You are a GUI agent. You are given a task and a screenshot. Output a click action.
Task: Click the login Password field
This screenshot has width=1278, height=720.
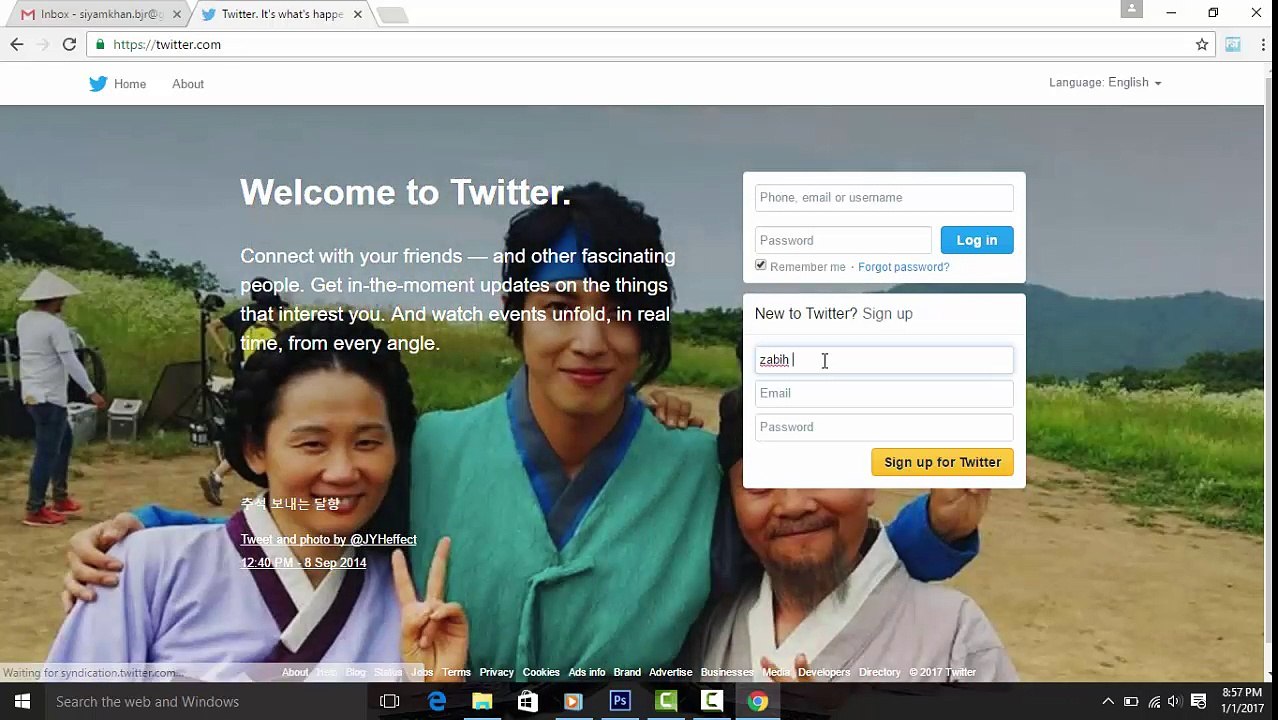pos(843,240)
